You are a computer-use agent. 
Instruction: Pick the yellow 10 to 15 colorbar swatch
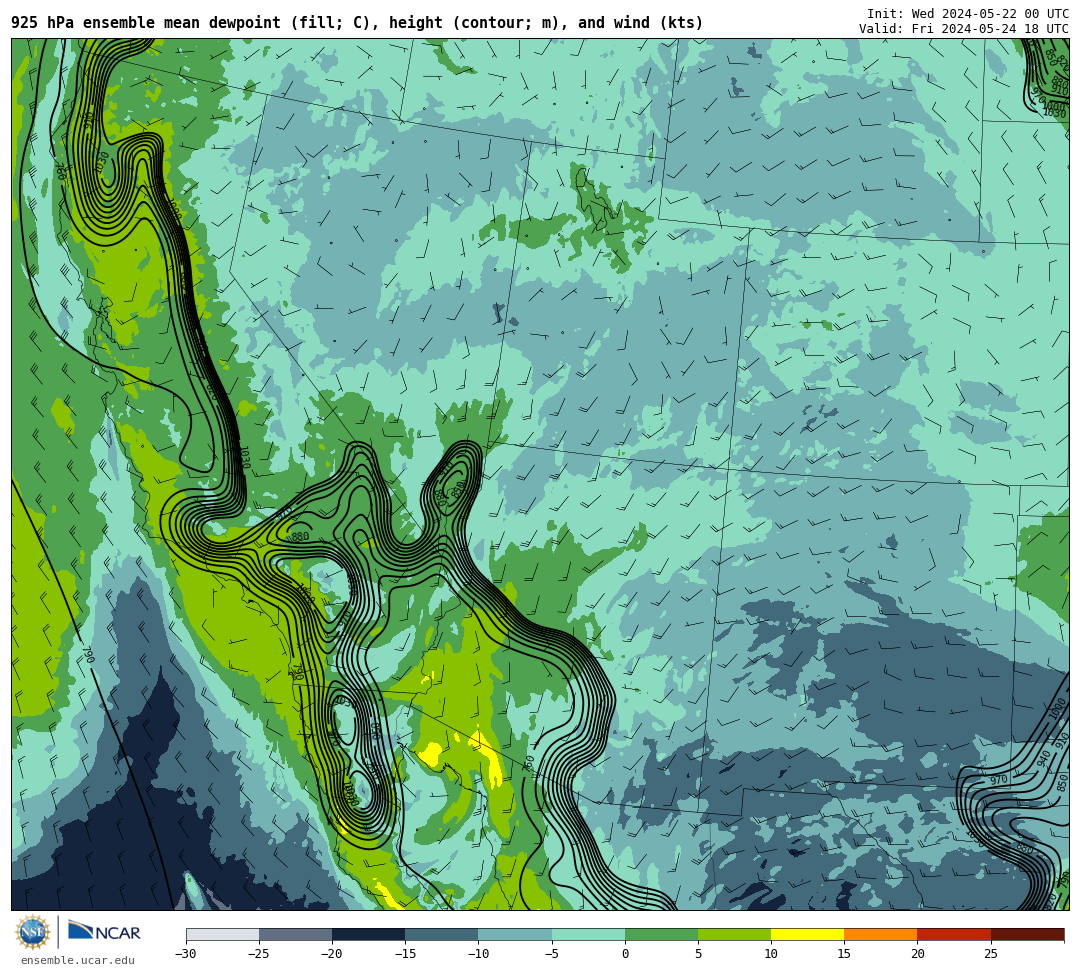coord(807,934)
